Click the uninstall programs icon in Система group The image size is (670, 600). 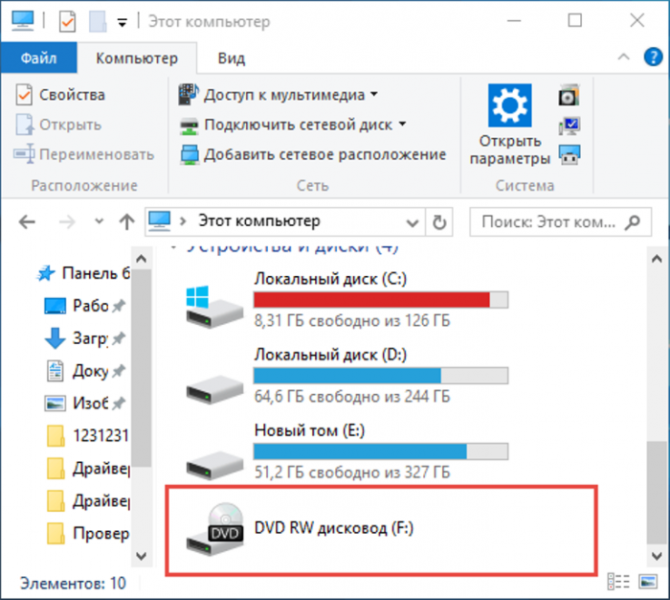point(569,95)
